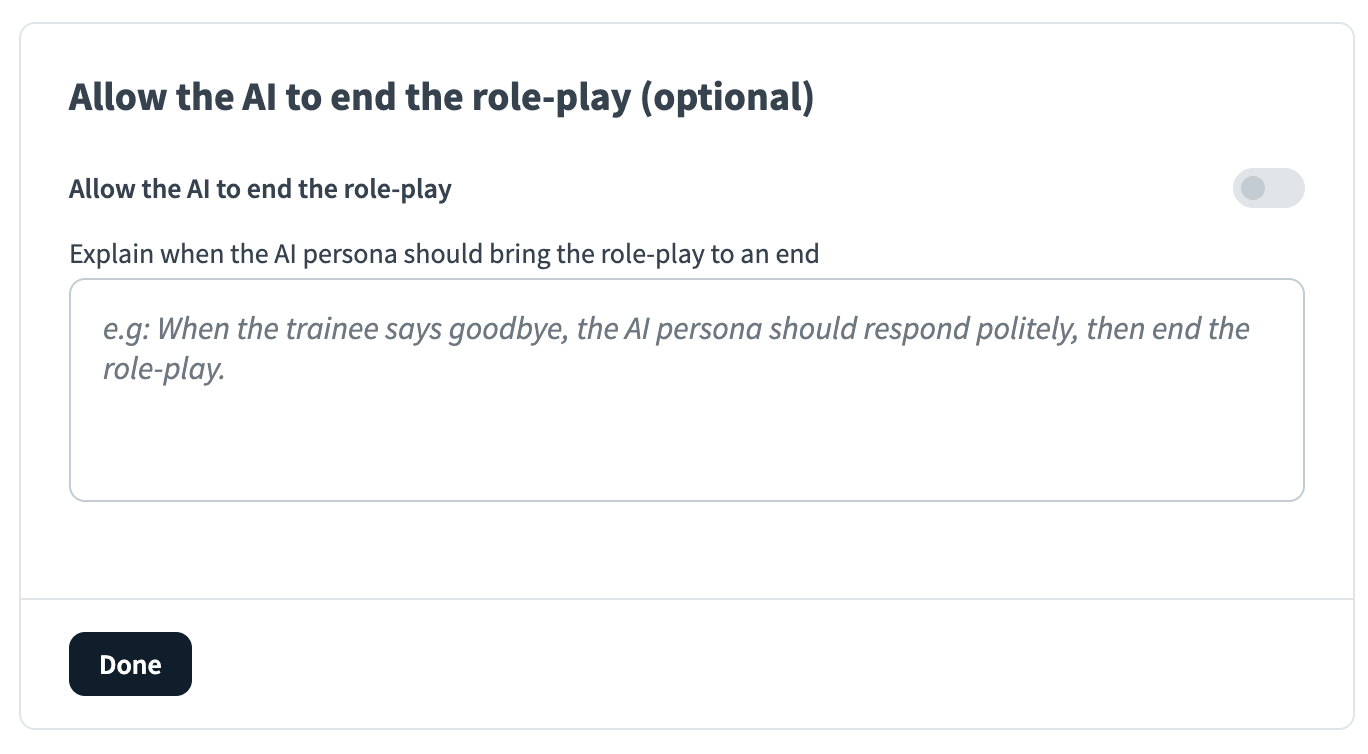The height and width of the screenshot is (754, 1368).
Task: Toggle the switch beside 'Allow the AI to end the role-play'
Action: point(1268,188)
